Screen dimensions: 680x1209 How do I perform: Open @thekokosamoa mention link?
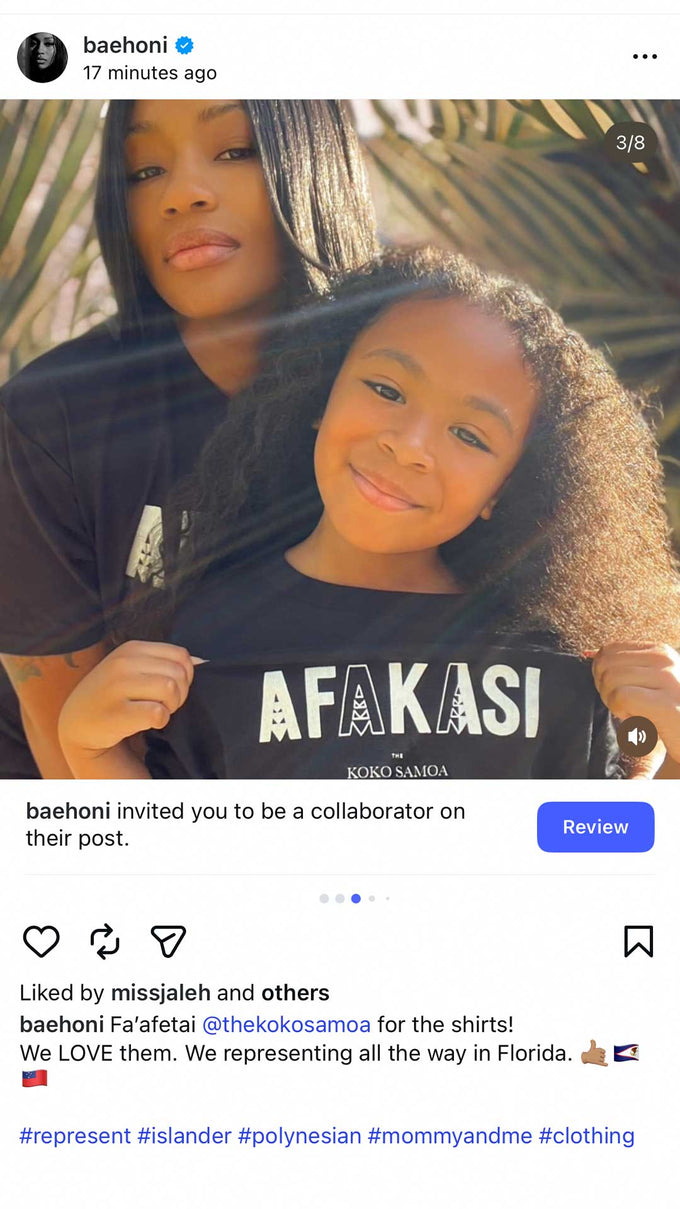(287, 1025)
